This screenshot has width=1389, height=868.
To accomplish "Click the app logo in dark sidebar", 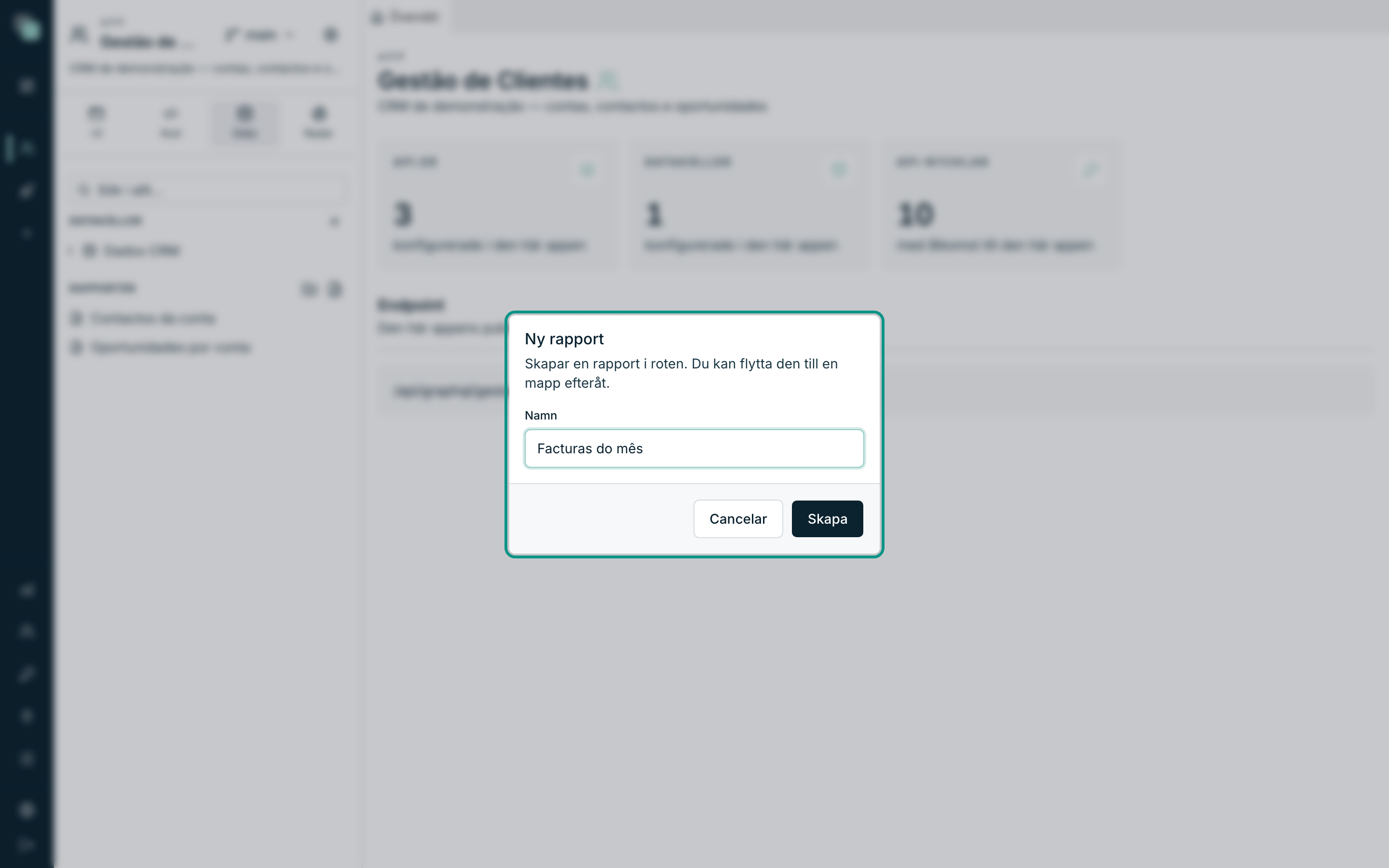I will click(27, 27).
